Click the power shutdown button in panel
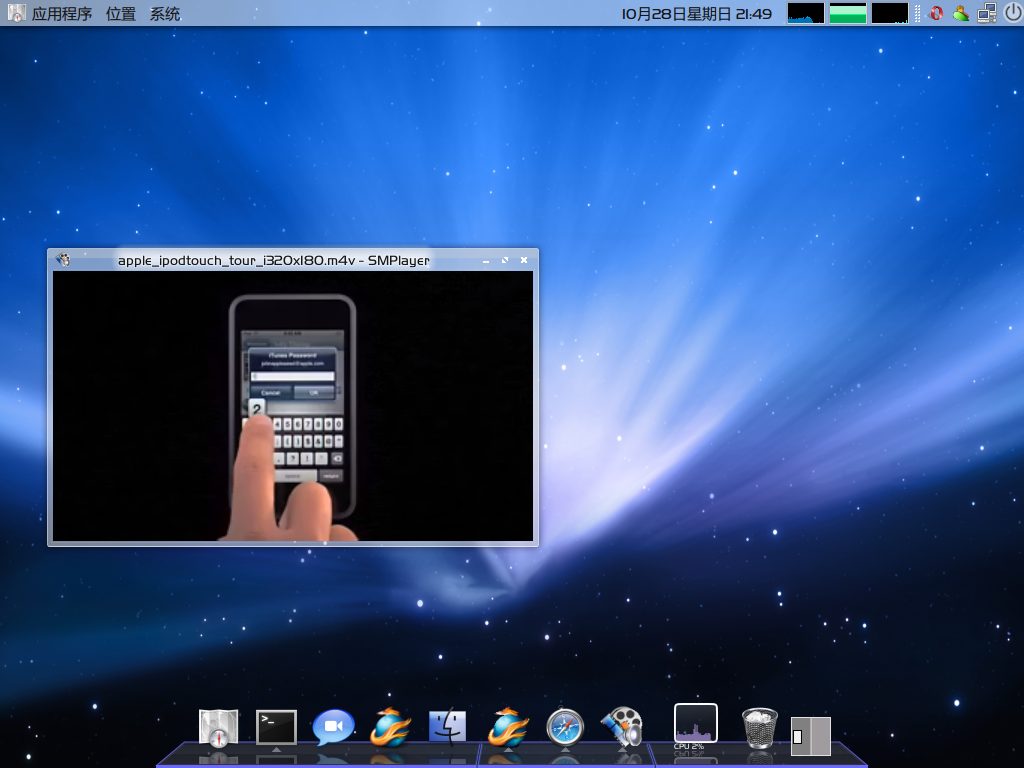The height and width of the screenshot is (768, 1024). click(x=1013, y=13)
